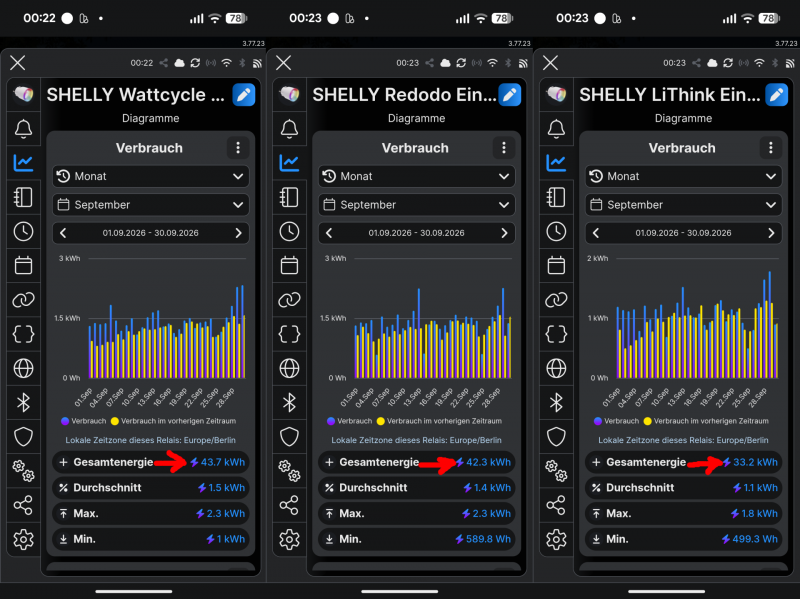This screenshot has width=800, height=599.
Task: Go to next month in Redodo date range
Action: (x=504, y=233)
